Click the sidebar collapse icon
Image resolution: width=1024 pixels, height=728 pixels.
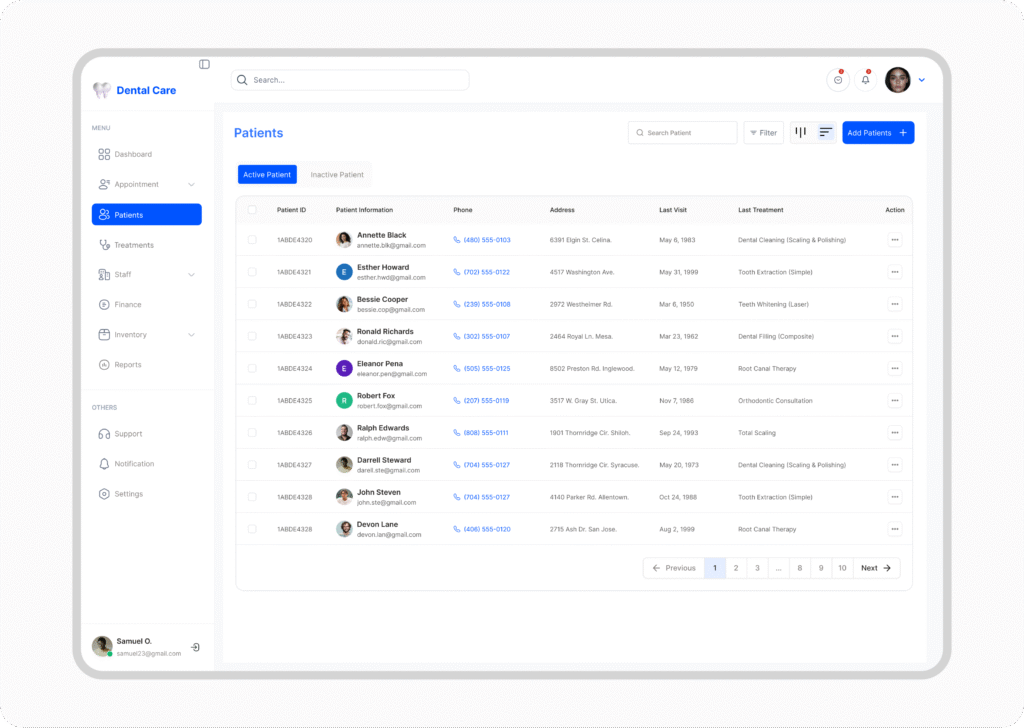coord(204,64)
